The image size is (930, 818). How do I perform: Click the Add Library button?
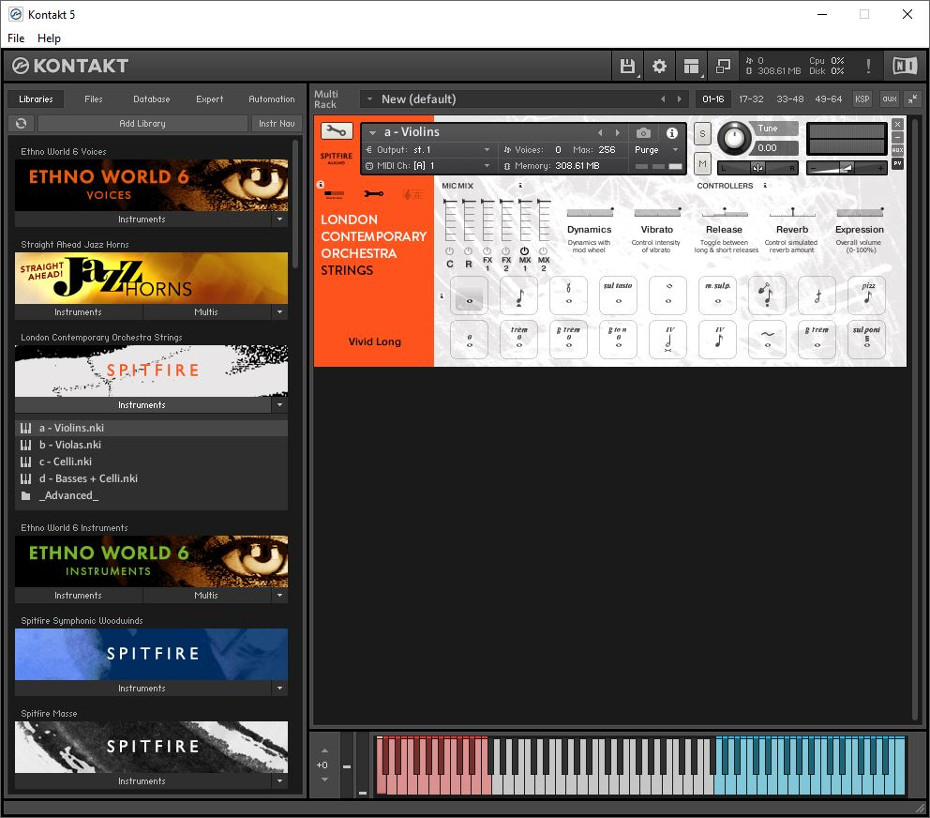click(x=142, y=123)
